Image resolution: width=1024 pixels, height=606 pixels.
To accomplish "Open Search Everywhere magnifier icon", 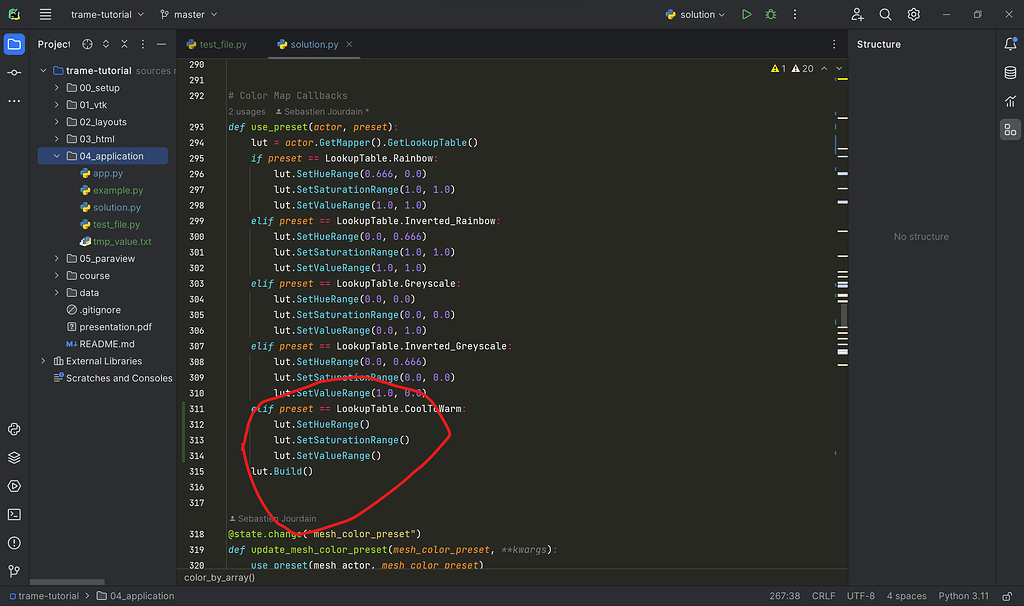I will 885,15.
